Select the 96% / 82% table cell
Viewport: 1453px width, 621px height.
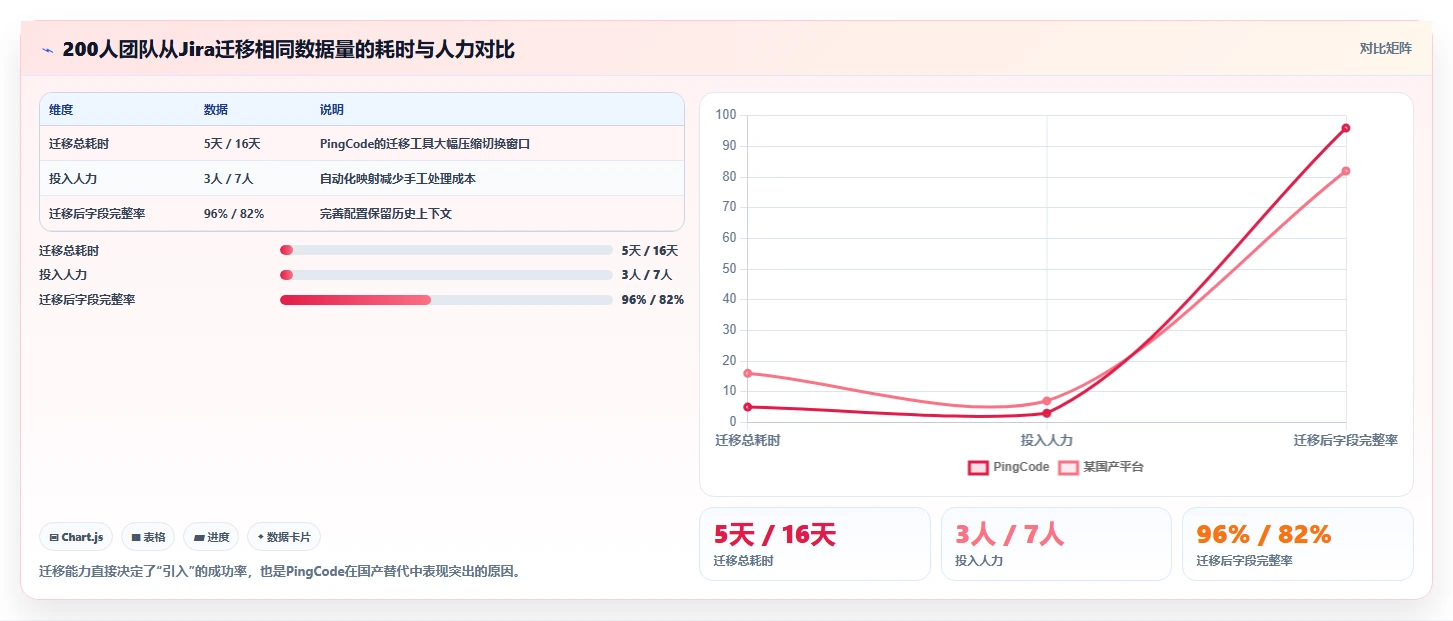(x=234, y=214)
